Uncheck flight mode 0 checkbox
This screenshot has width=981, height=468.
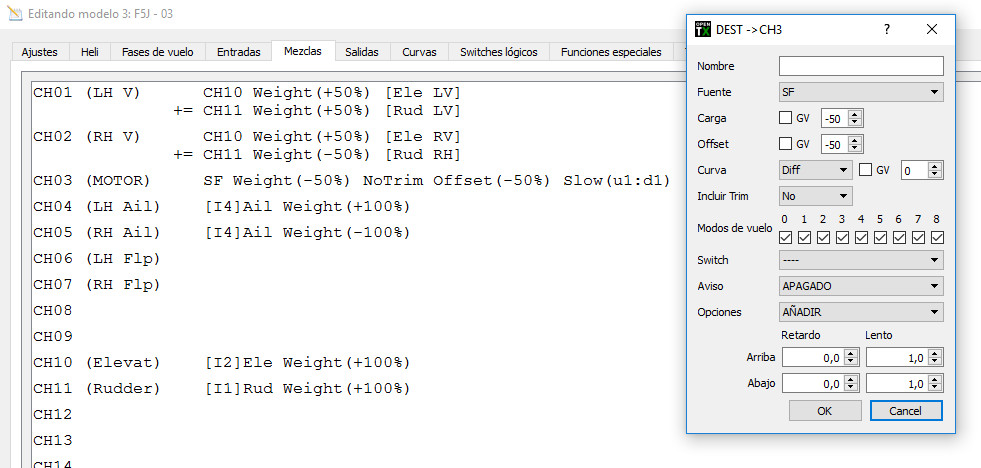click(x=785, y=238)
